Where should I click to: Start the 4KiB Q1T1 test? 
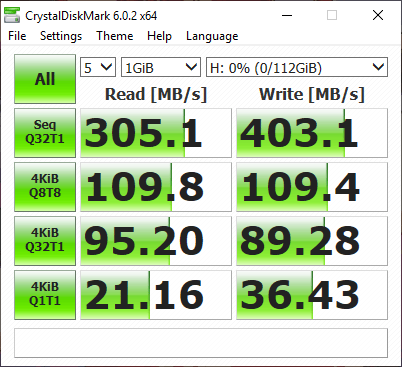(x=45, y=295)
